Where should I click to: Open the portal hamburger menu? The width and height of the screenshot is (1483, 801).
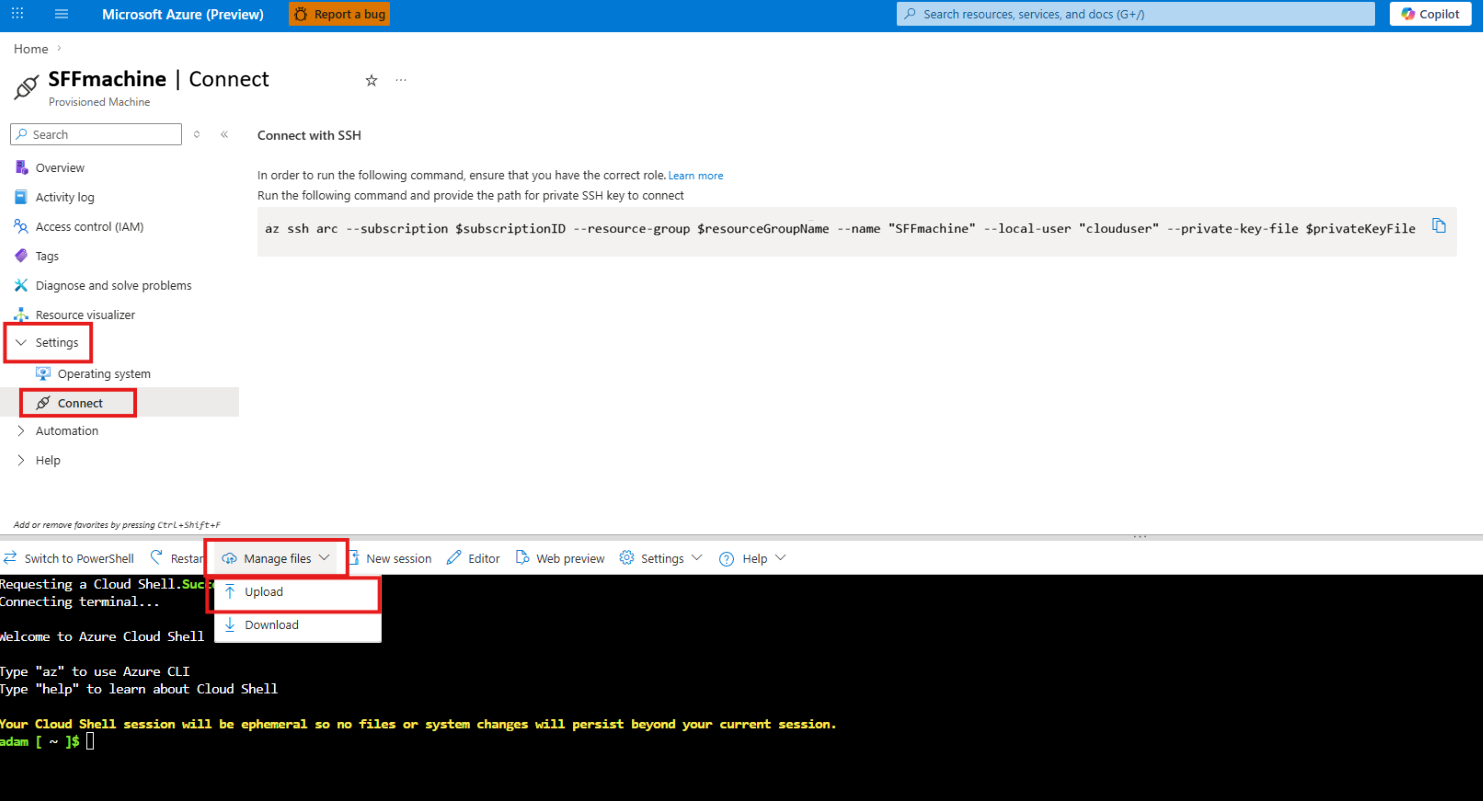pos(61,14)
